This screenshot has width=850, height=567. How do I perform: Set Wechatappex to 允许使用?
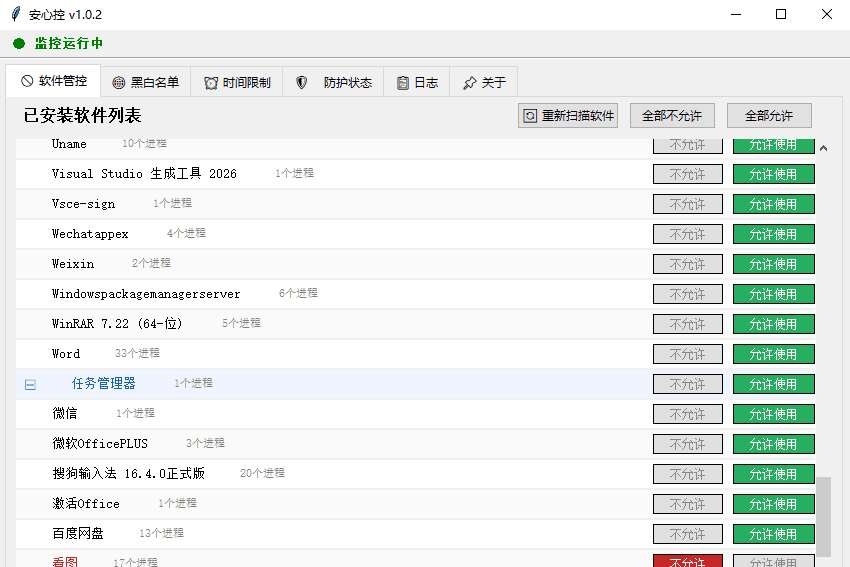tap(773, 234)
